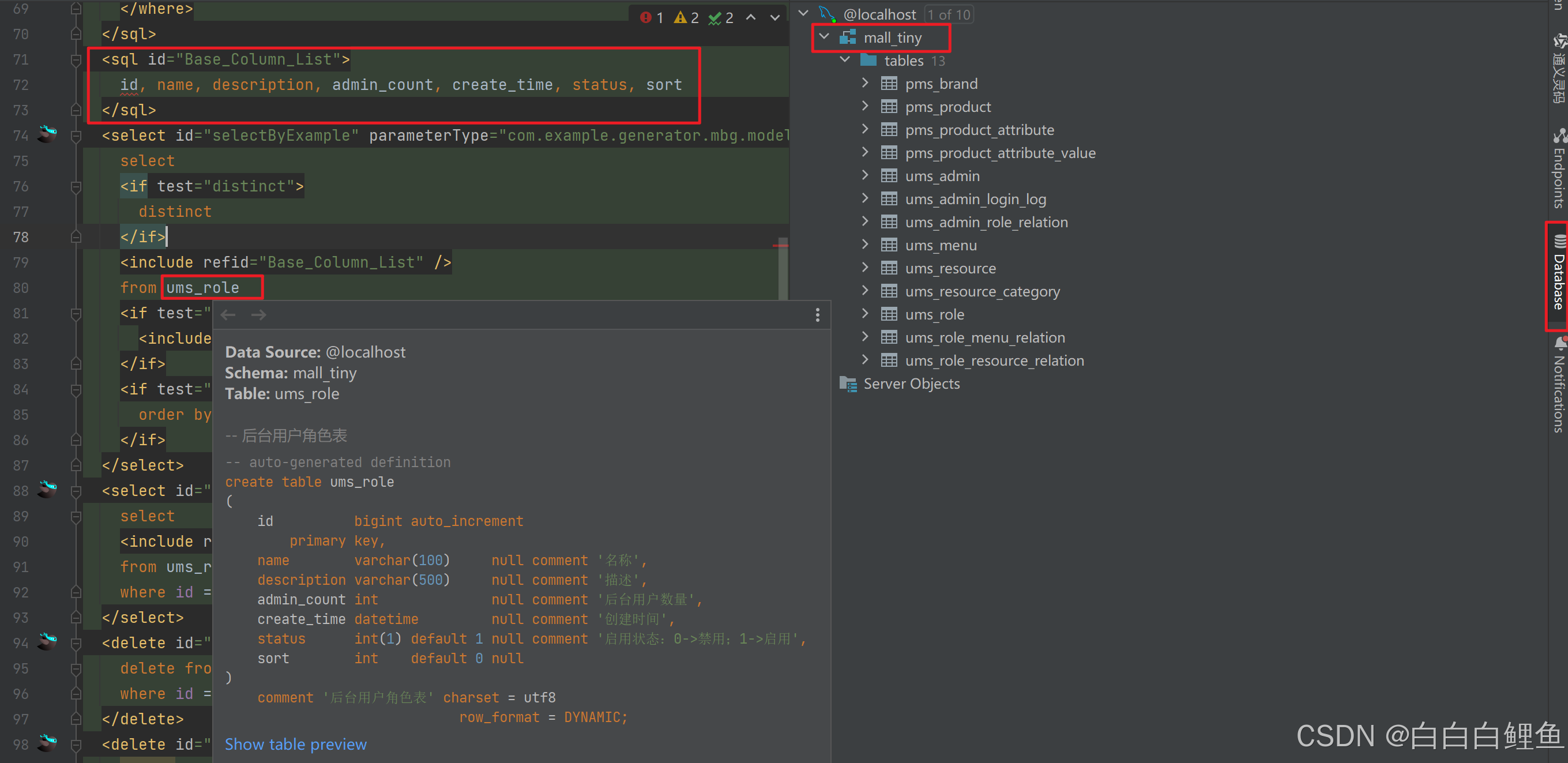
Task: Click the error count indicator showing 1
Action: [x=652, y=18]
